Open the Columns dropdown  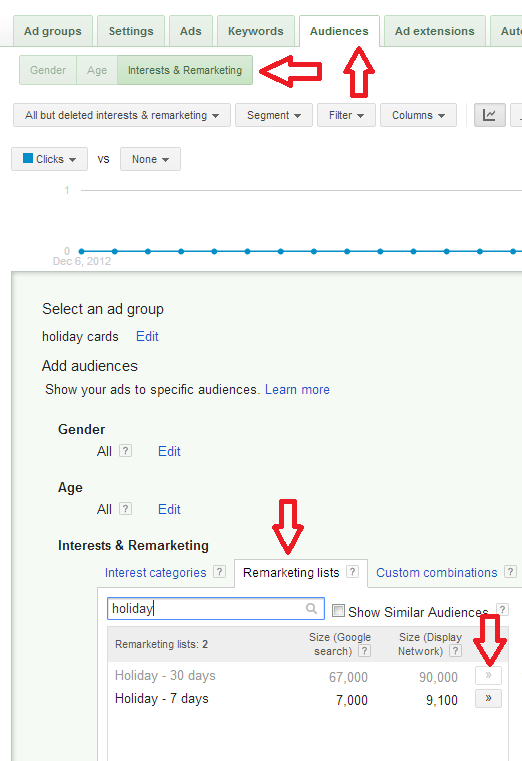tap(418, 115)
